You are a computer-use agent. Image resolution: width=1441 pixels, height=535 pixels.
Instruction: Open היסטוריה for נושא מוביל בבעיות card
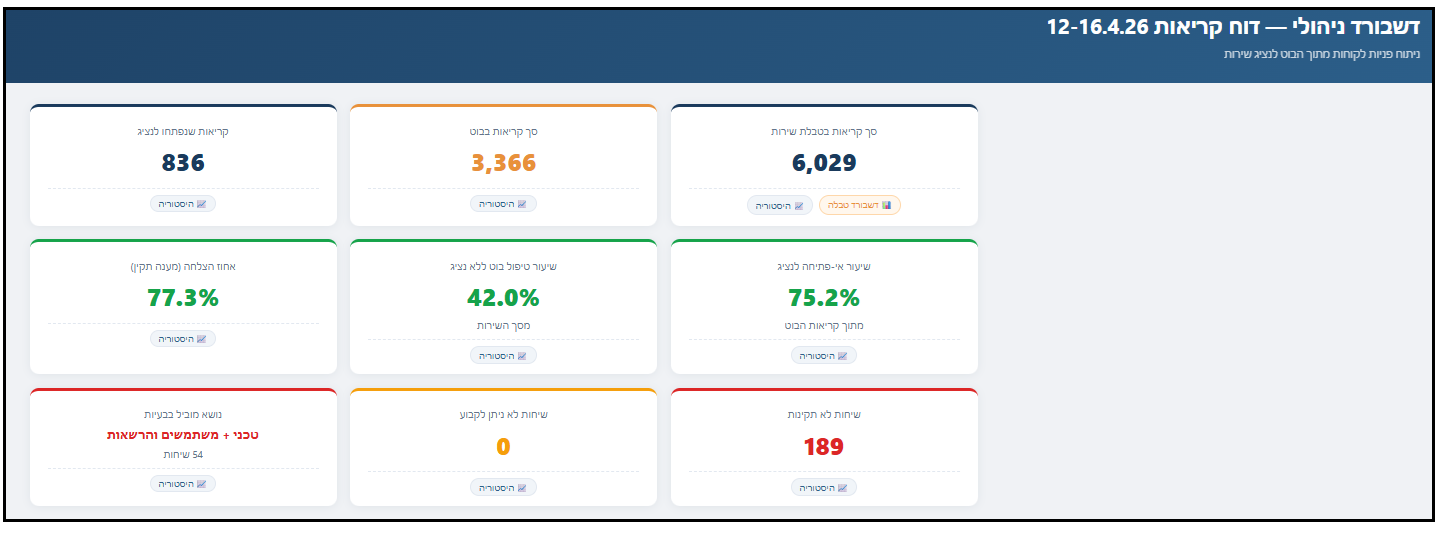point(183,484)
